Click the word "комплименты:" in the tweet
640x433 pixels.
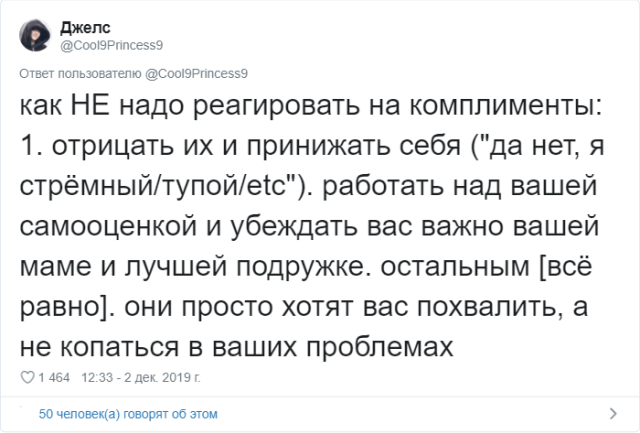[x=506, y=106]
